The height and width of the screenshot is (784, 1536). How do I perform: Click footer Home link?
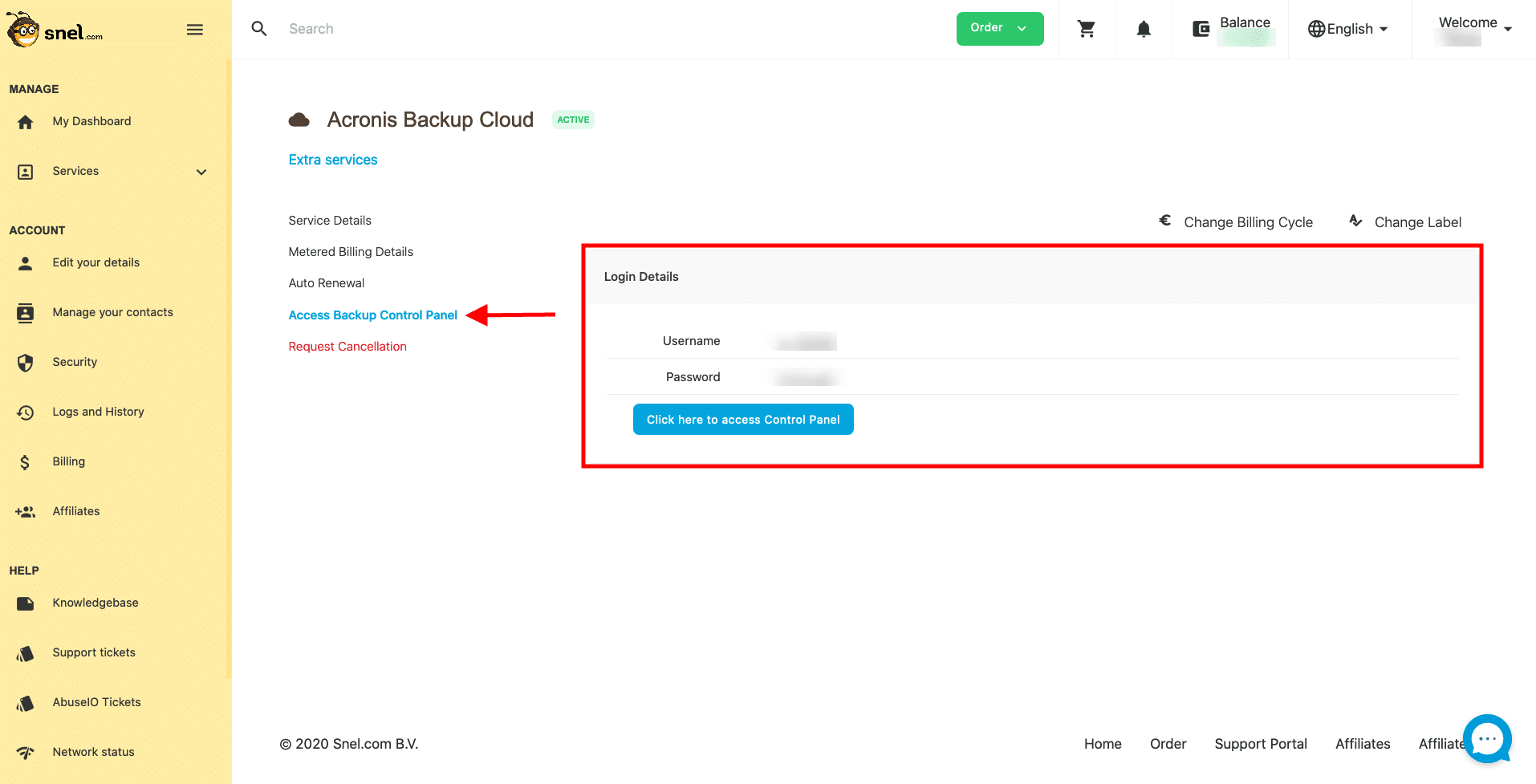tap(1103, 744)
